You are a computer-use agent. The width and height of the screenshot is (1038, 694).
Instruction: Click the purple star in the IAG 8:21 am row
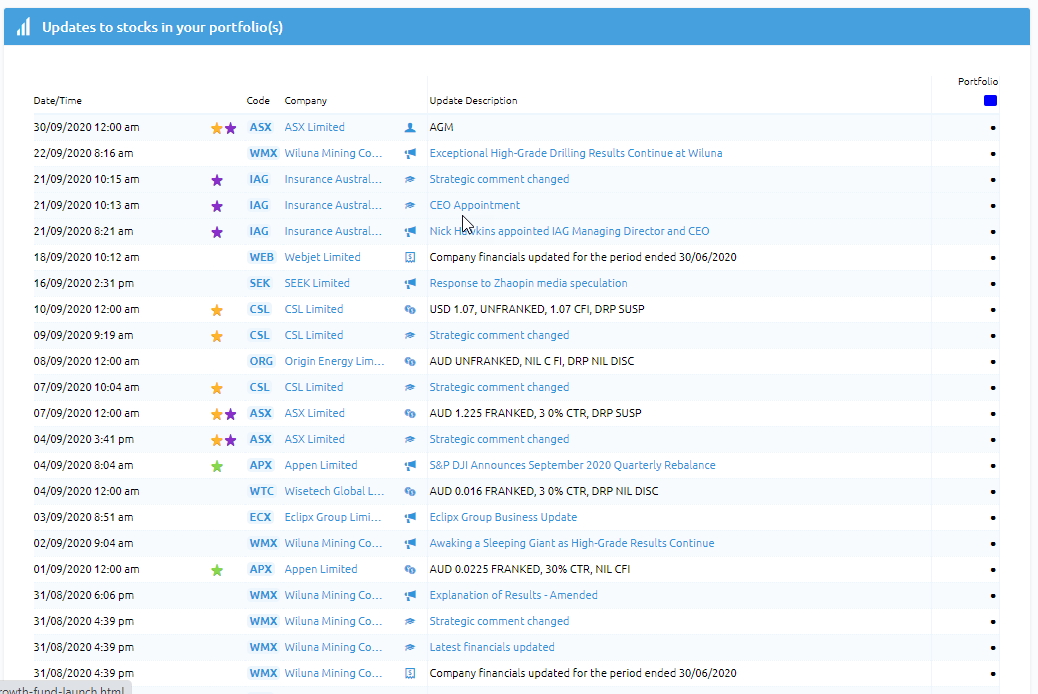pos(216,232)
